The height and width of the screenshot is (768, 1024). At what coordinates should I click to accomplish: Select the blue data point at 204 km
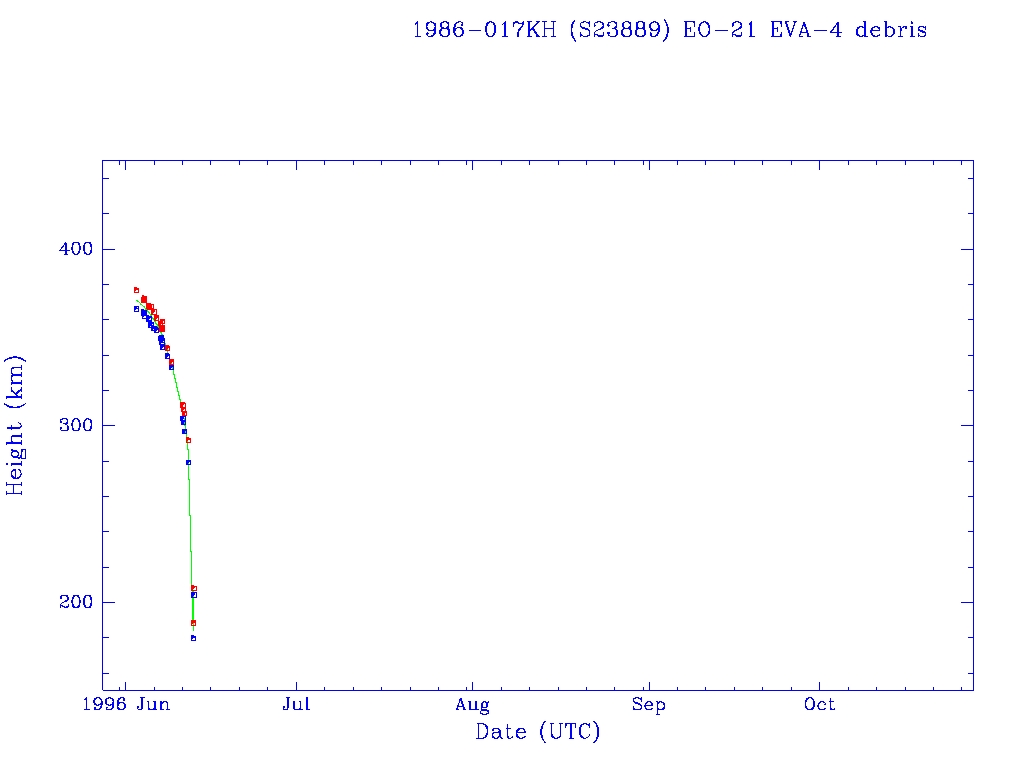point(194,595)
